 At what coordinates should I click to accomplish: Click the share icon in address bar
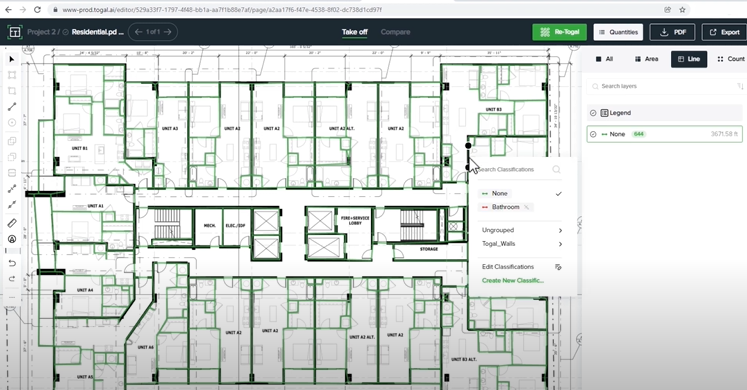667,10
